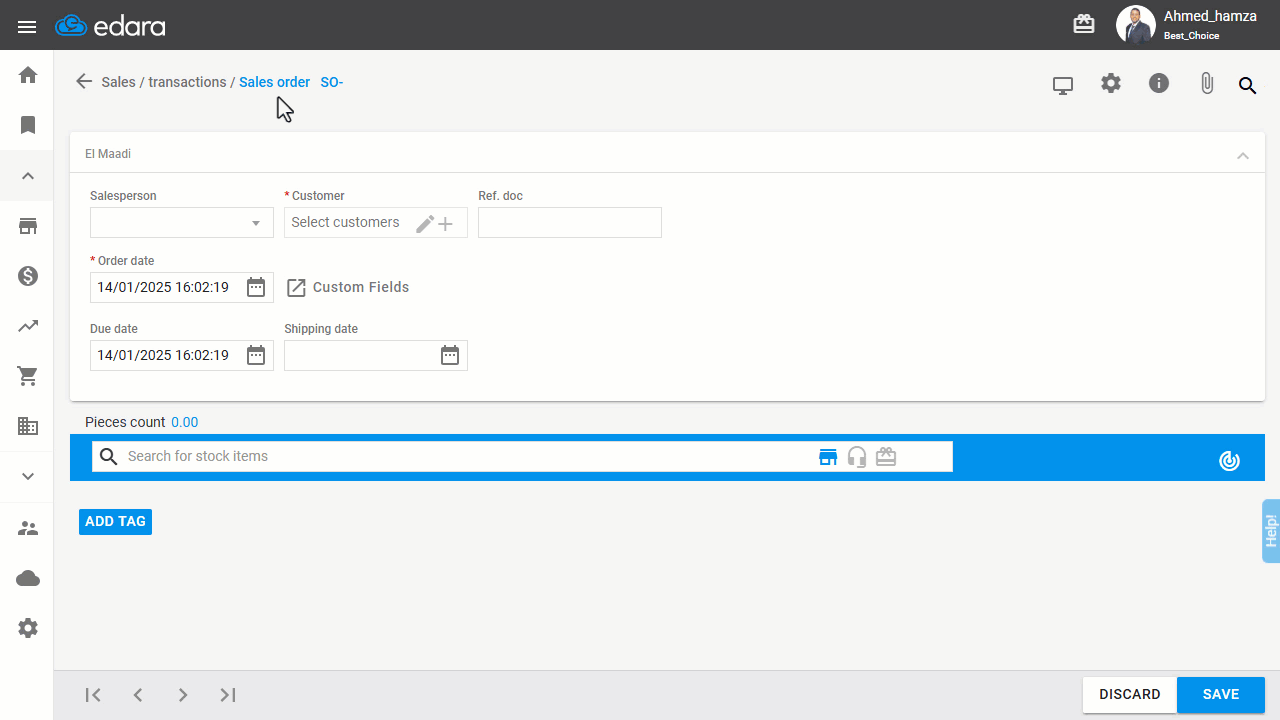
Task: Click the header search magnifier
Action: [1247, 85]
